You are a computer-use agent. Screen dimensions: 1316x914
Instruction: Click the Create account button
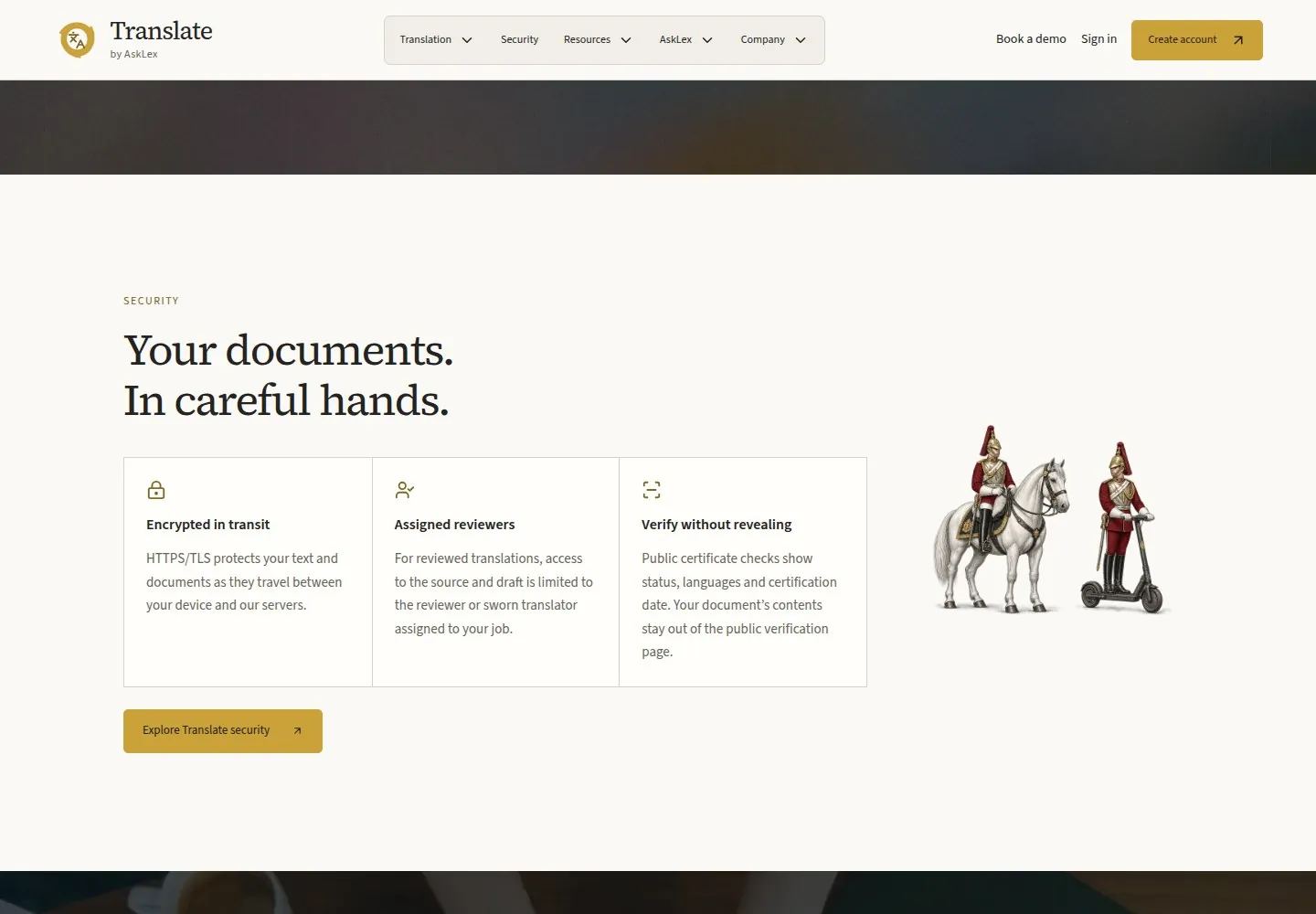[x=1196, y=40]
